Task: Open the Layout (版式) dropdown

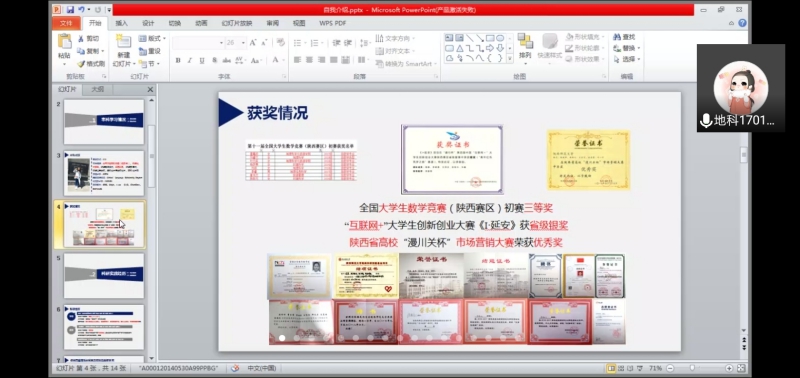Action: [152, 38]
